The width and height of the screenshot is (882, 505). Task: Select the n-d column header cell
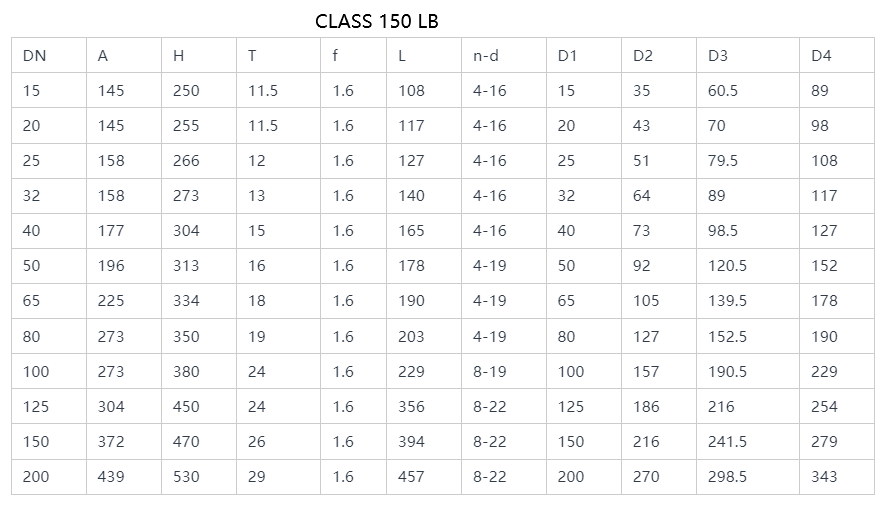point(503,55)
